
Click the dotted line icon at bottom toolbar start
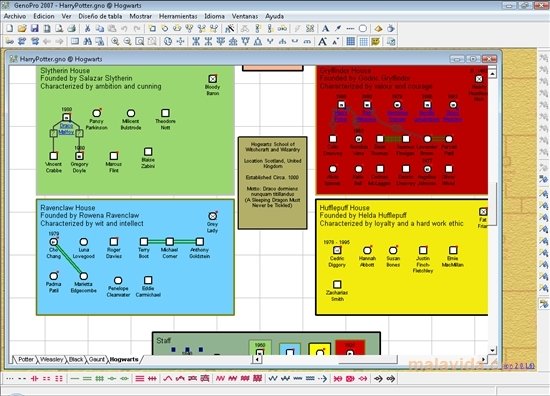click(10, 378)
